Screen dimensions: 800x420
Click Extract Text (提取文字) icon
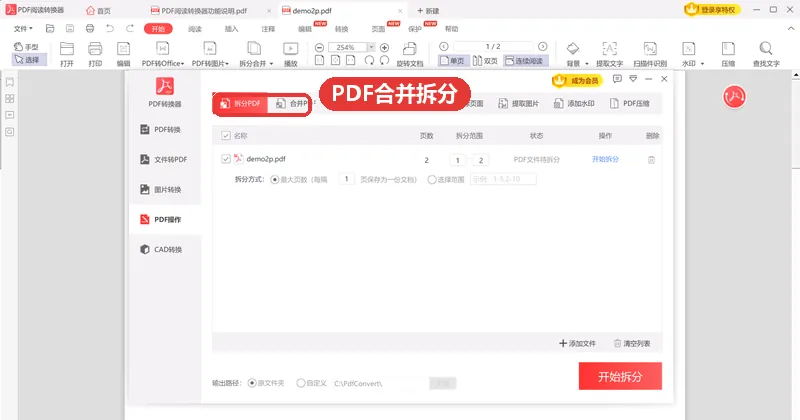609,54
